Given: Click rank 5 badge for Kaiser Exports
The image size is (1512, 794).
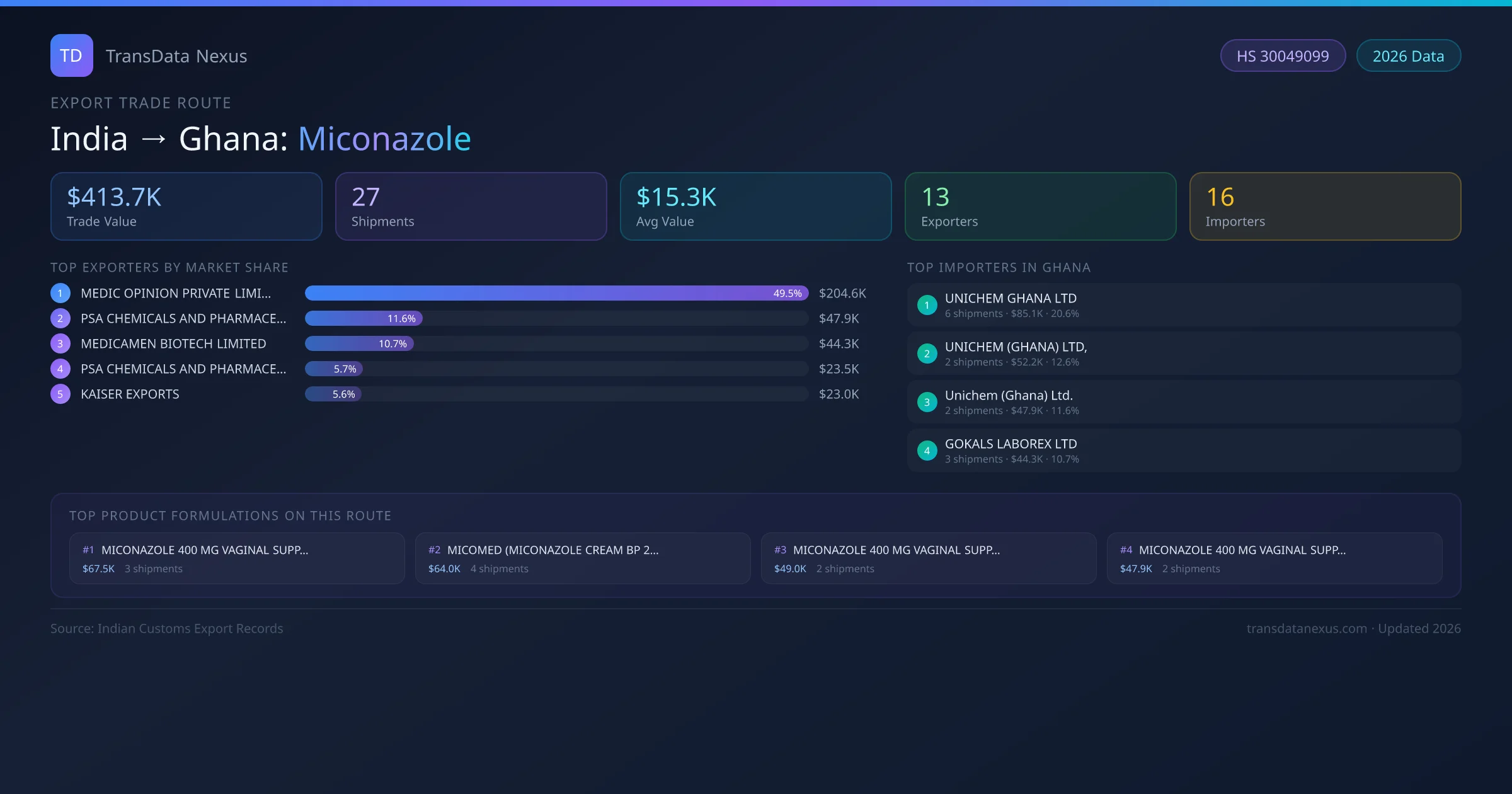Looking at the screenshot, I should tap(60, 394).
